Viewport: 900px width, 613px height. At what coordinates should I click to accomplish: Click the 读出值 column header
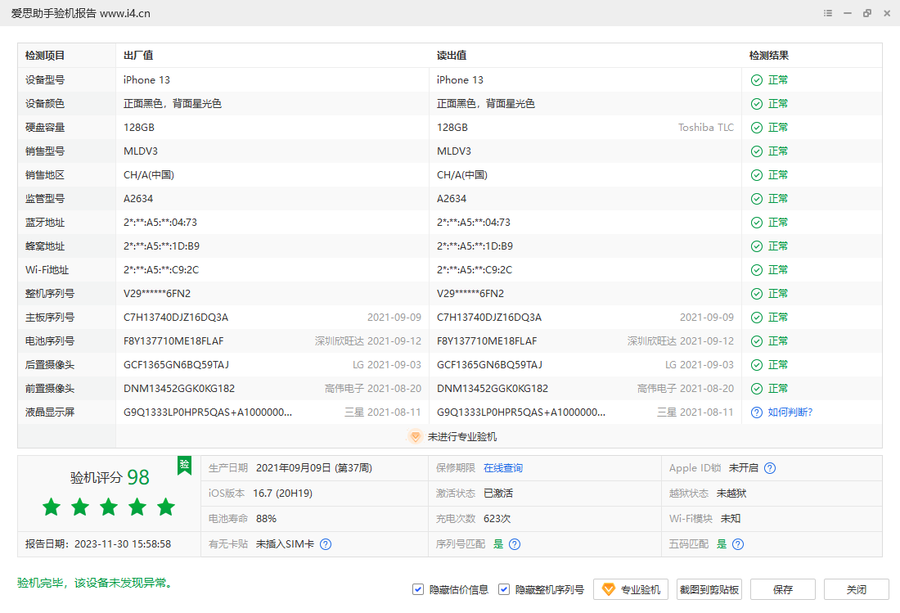tap(452, 56)
